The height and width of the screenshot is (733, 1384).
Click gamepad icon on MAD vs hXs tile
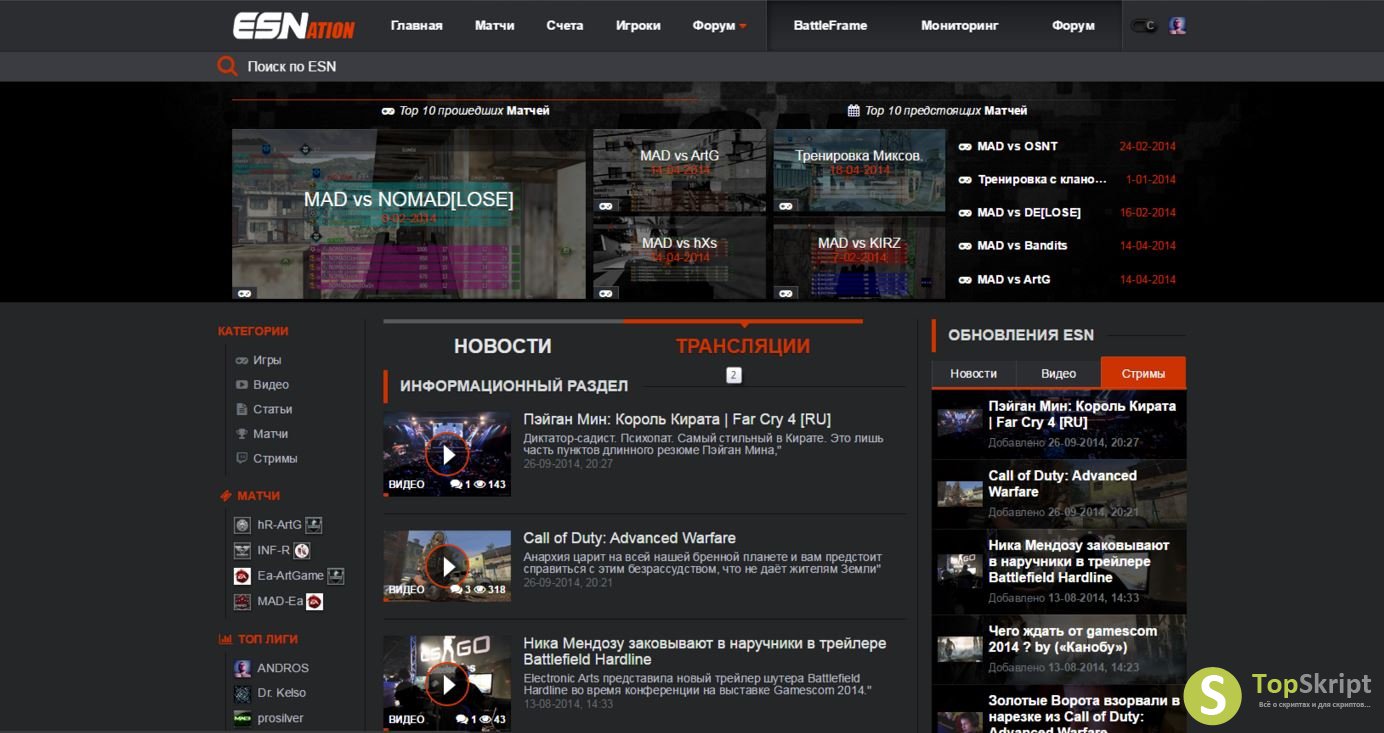tap(605, 293)
